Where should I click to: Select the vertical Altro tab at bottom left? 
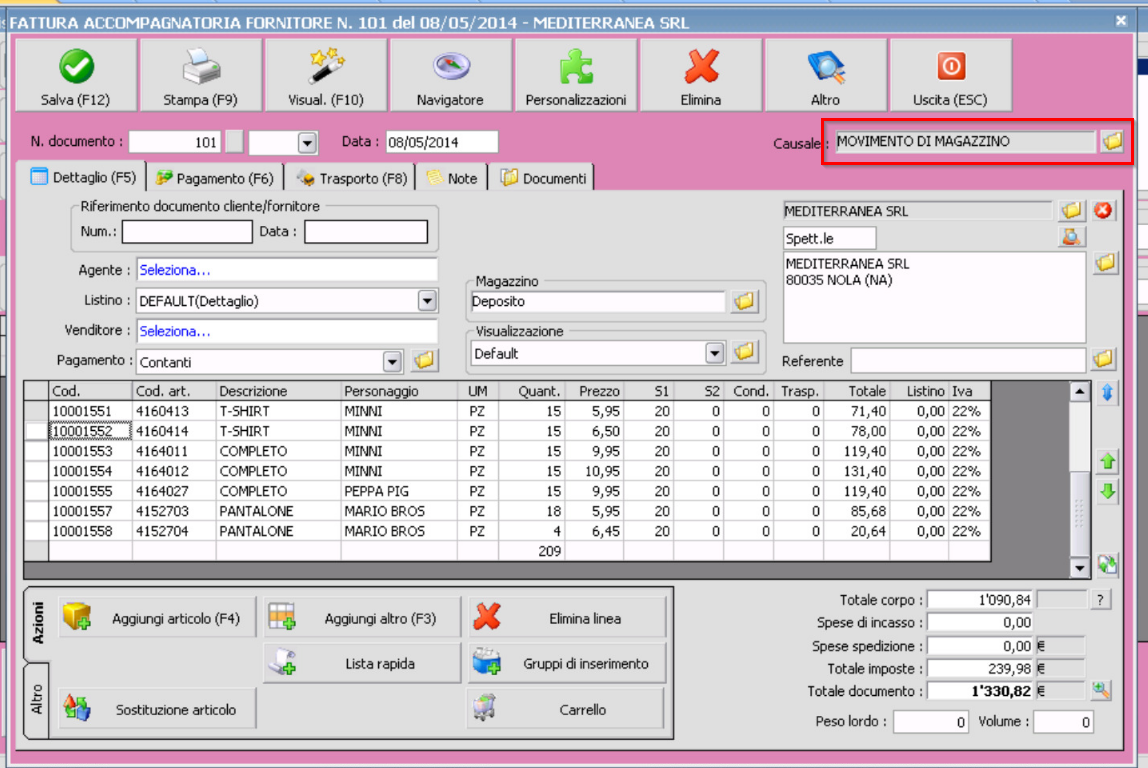tap(37, 699)
